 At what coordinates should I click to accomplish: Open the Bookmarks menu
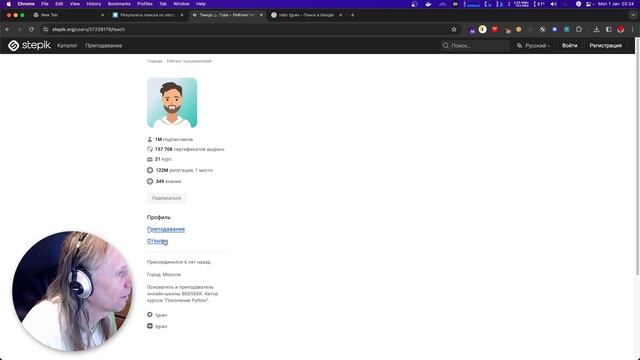pos(119,4)
